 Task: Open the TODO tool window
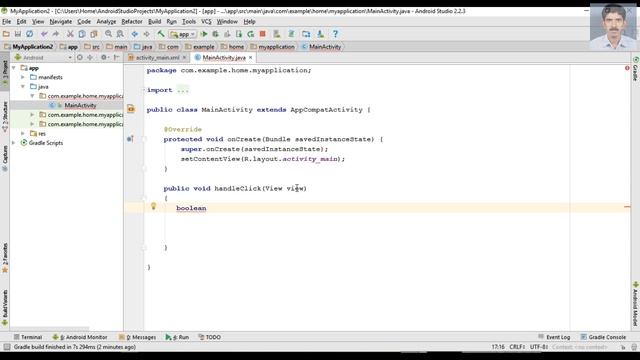click(x=209, y=337)
